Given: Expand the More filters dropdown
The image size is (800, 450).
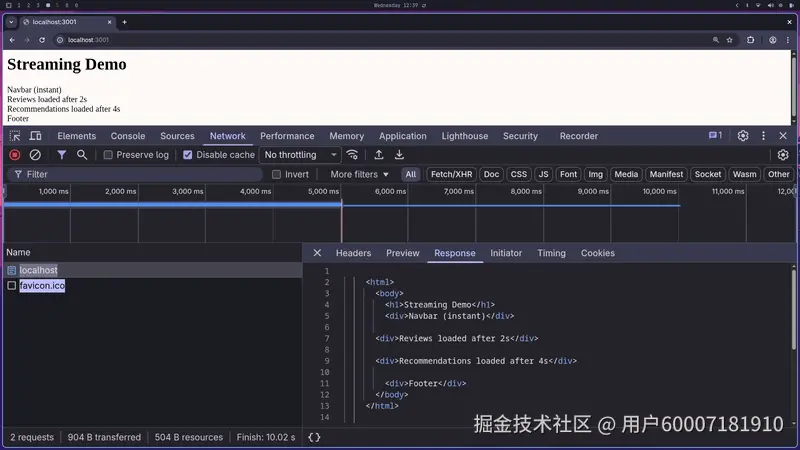Looking at the screenshot, I should click(359, 174).
